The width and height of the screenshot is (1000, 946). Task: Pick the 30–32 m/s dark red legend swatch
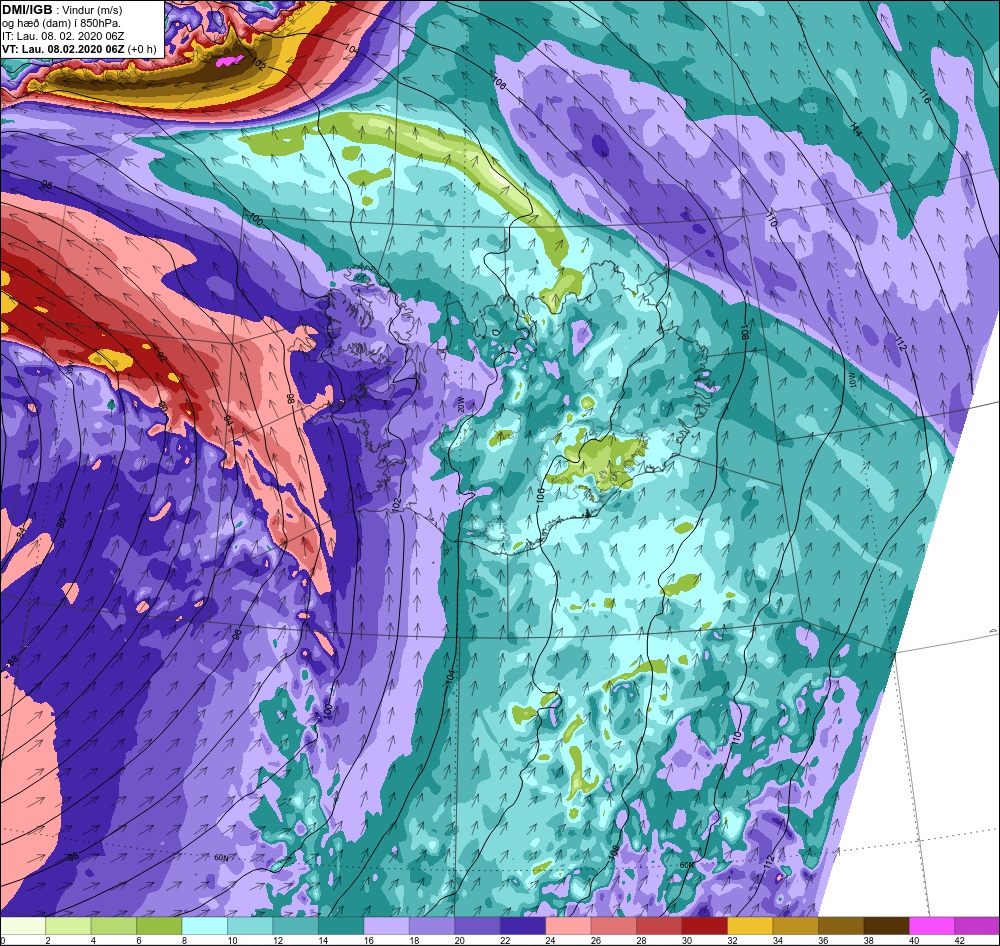(704, 926)
